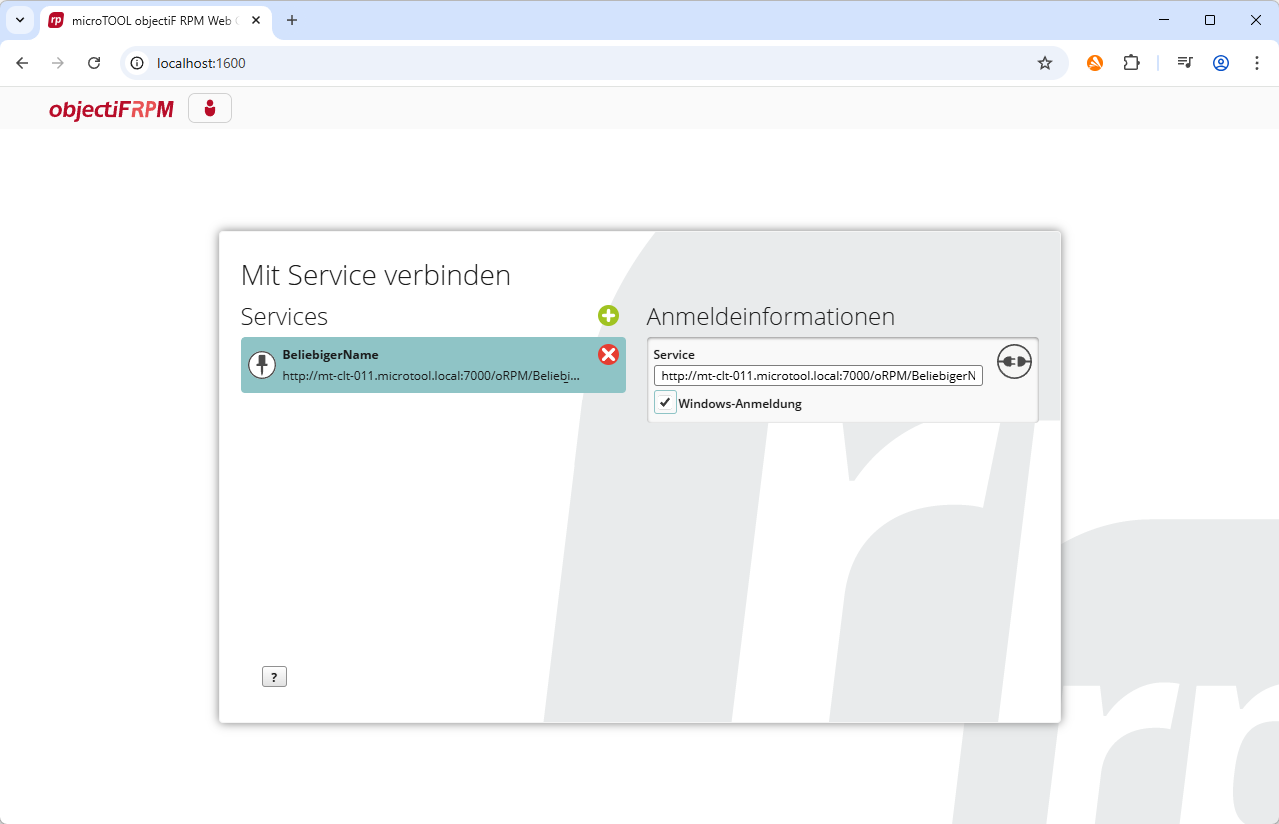Viewport: 1279px width, 824px height.
Task: Bookmark this page with the star icon
Action: (1045, 63)
